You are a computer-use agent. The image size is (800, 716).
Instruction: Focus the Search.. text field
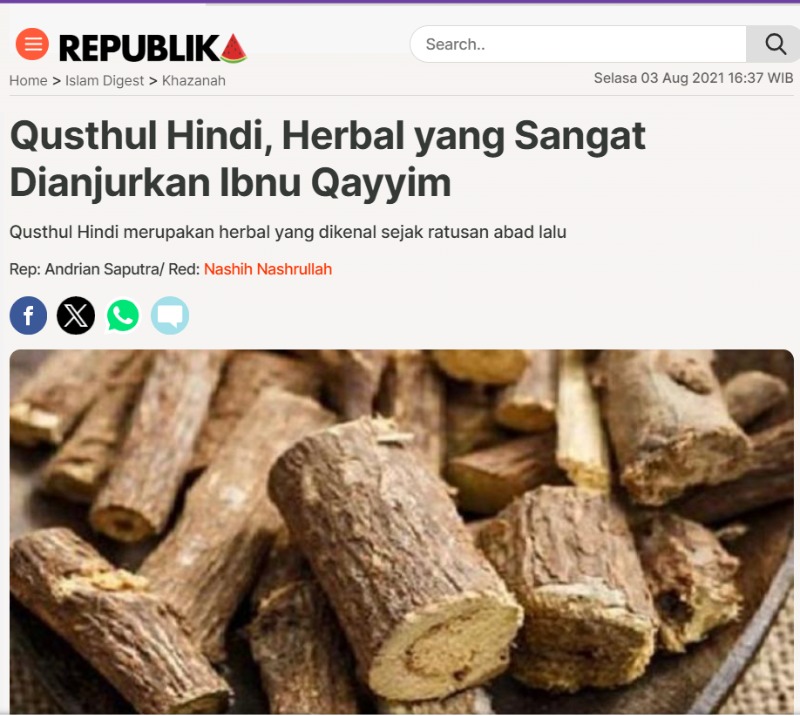click(579, 44)
